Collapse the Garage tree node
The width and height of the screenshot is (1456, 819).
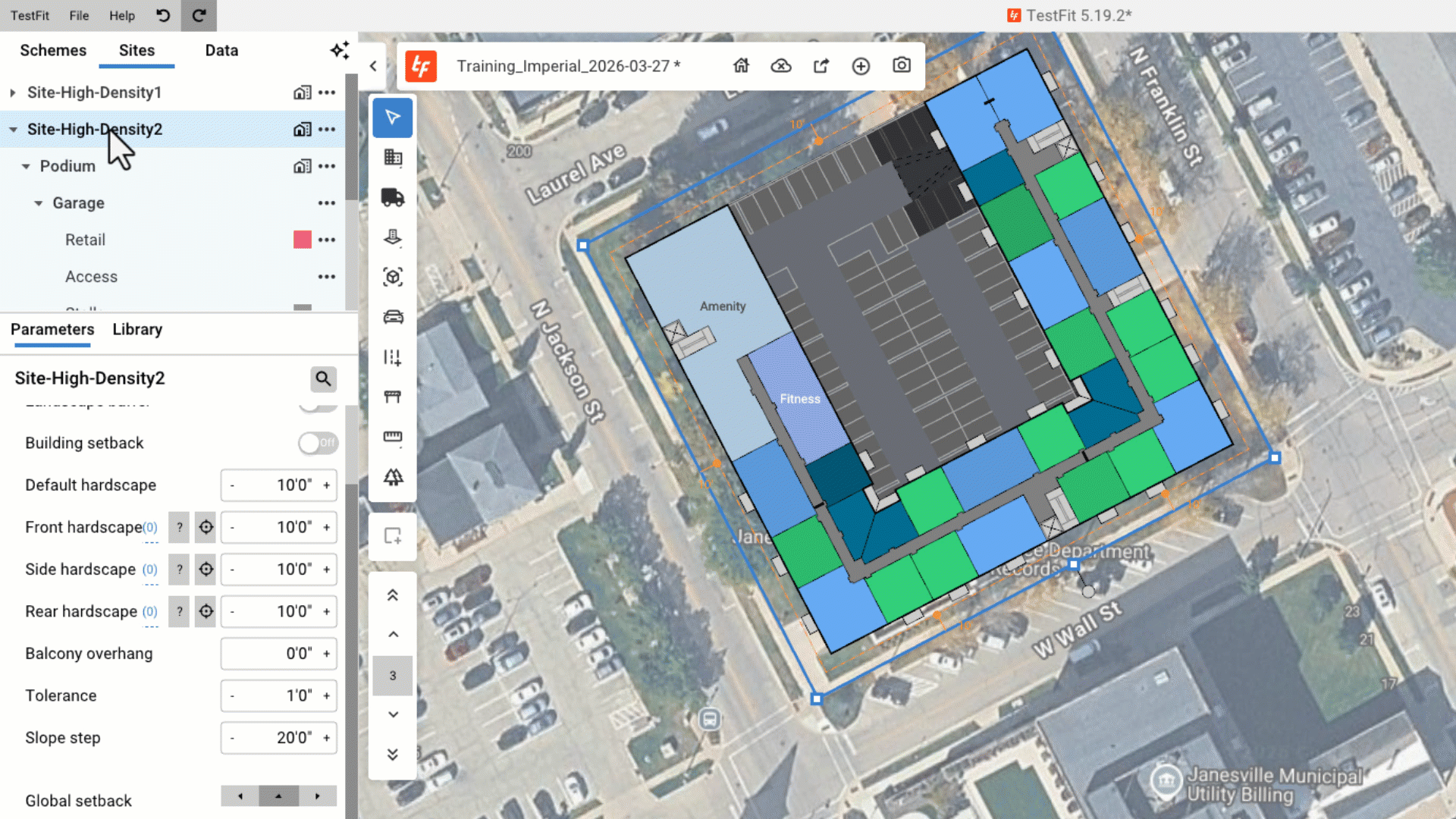pos(39,203)
